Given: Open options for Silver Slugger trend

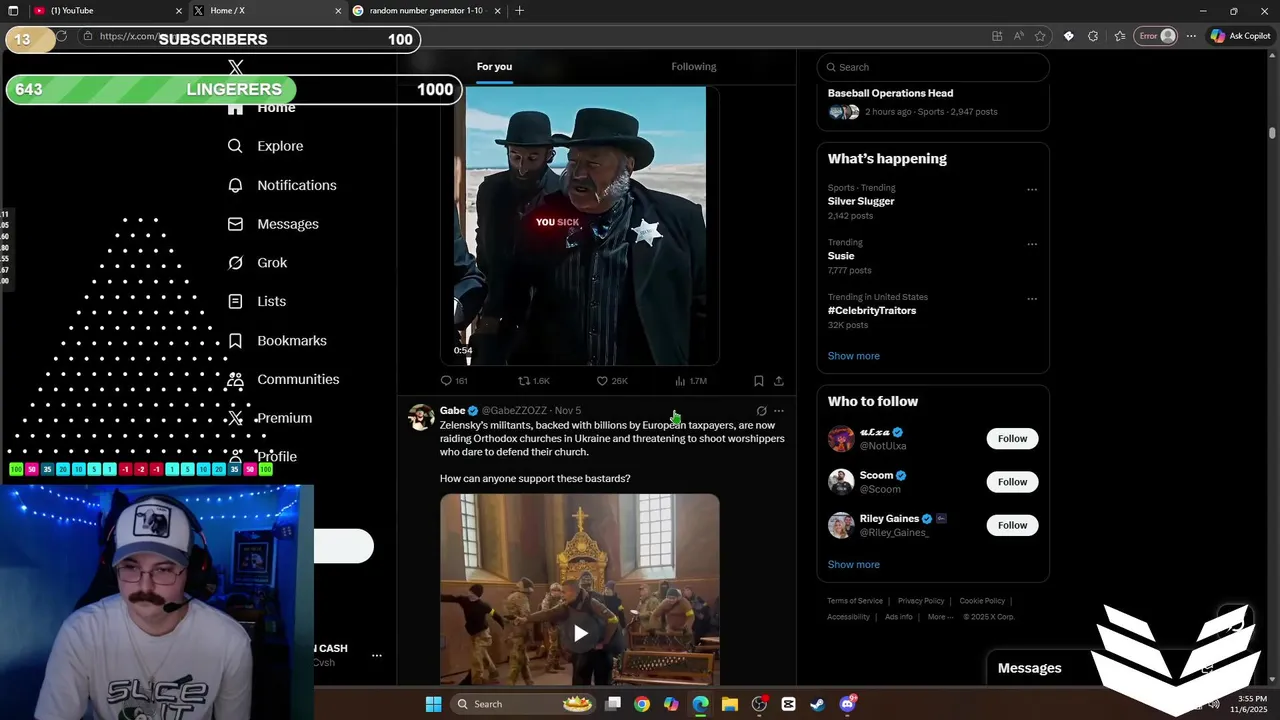Looking at the screenshot, I should (1032, 189).
